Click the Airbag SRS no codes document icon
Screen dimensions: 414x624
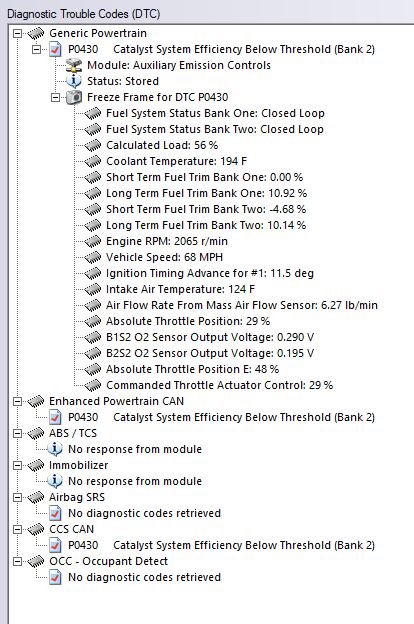click(x=55, y=513)
